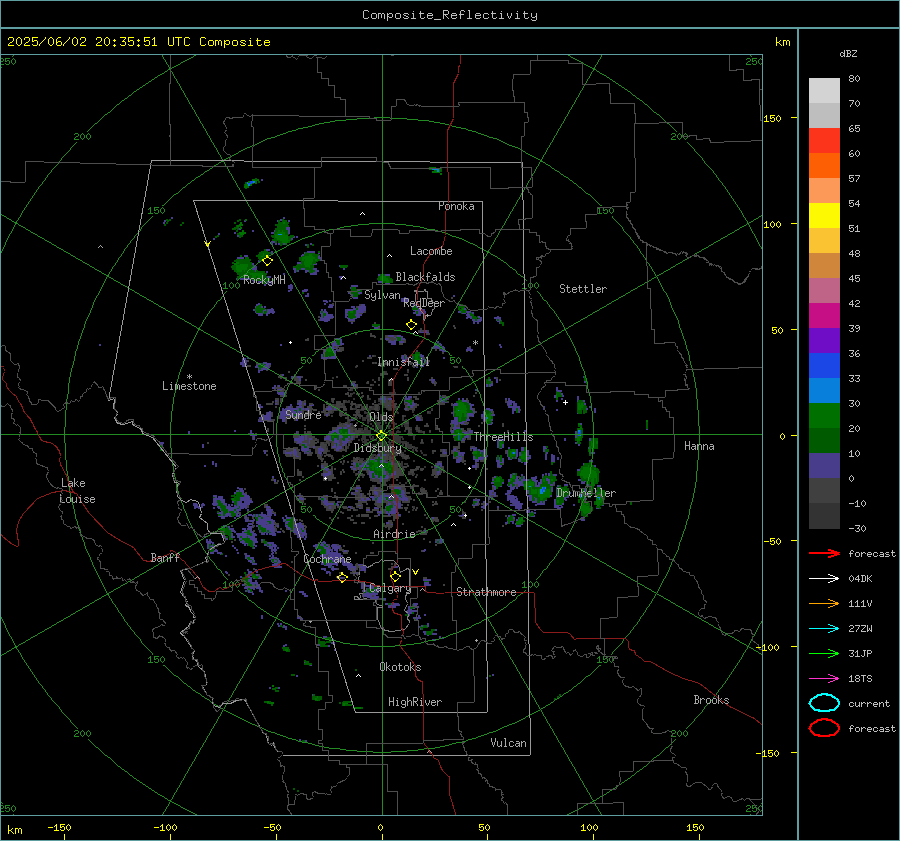Click the ThreeHills map label
Screen dimensions: 900x841
click(503, 437)
